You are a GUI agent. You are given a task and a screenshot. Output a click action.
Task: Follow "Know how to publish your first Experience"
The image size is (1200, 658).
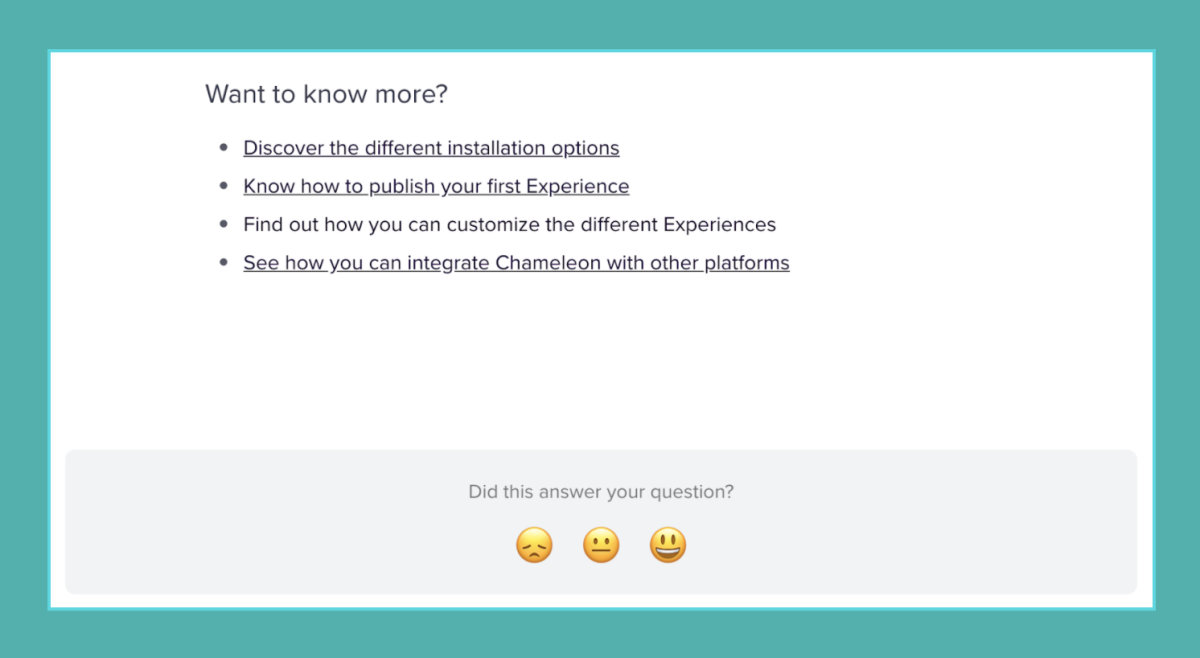pos(436,186)
